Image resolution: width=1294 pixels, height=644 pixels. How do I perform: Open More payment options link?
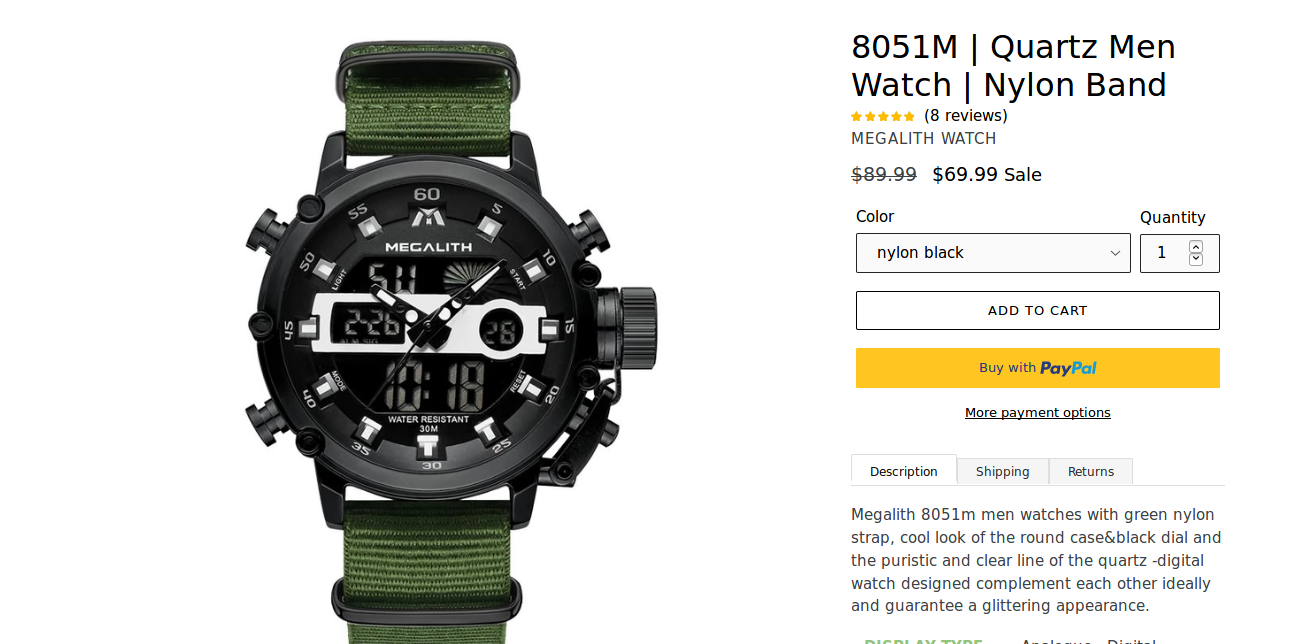pyautogui.click(x=1037, y=413)
